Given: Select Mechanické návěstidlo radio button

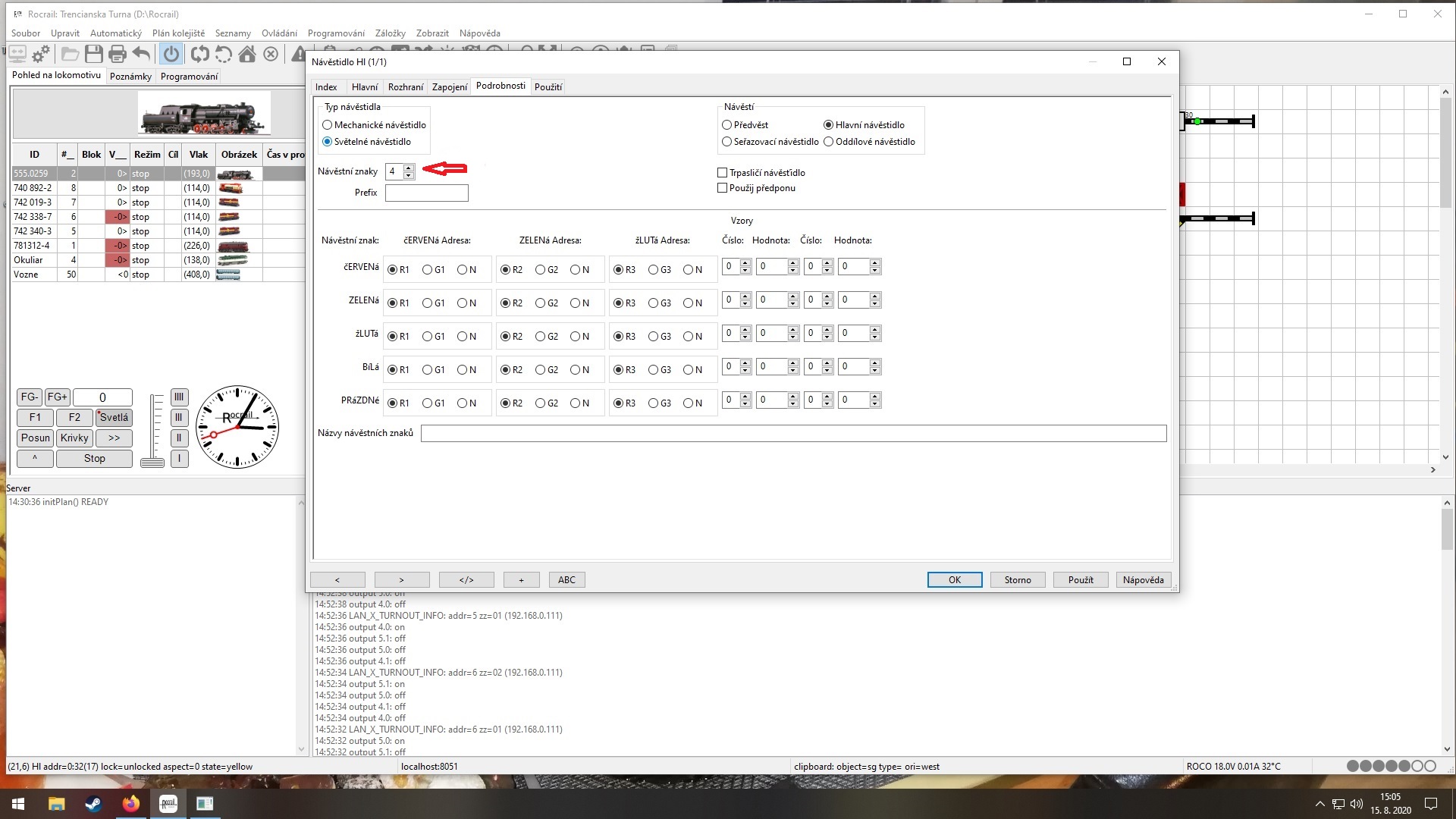Looking at the screenshot, I should coord(328,125).
